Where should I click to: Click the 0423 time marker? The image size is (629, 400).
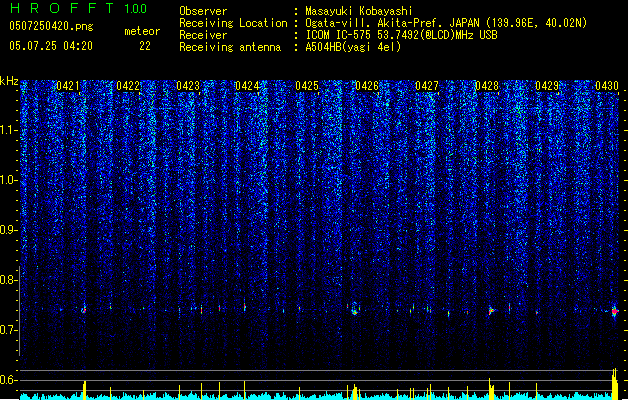[188, 86]
